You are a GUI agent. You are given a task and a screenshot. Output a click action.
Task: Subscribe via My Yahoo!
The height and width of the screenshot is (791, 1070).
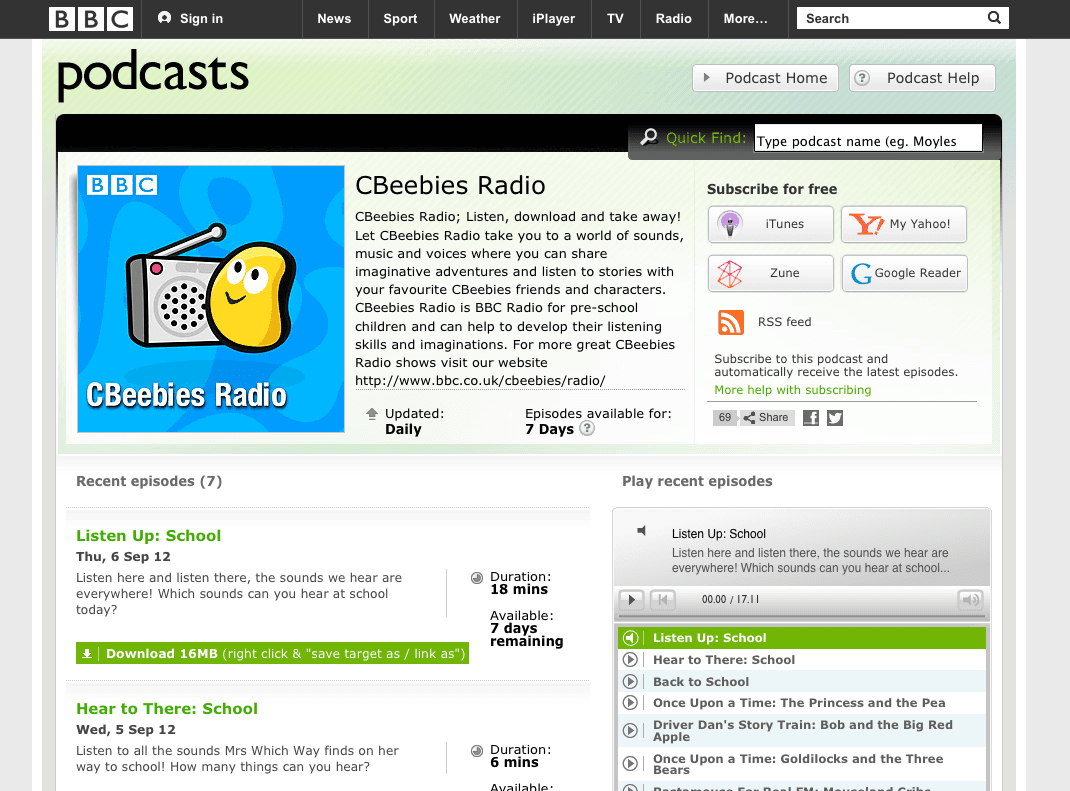coord(903,224)
